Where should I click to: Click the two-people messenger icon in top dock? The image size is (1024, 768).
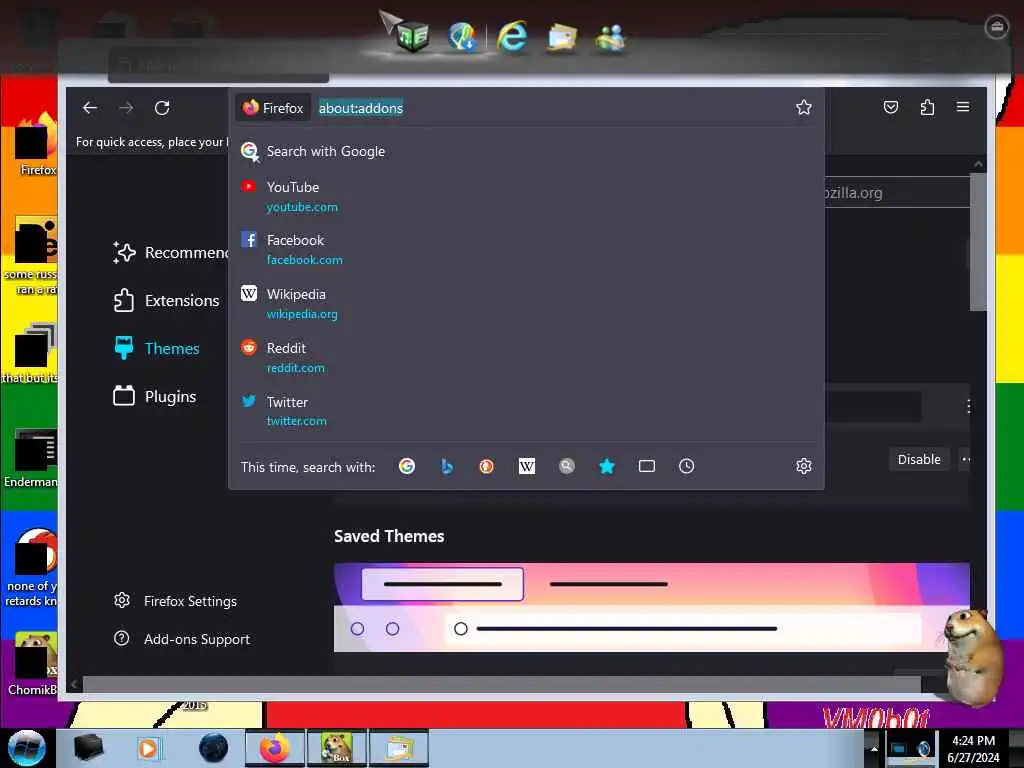[611, 37]
